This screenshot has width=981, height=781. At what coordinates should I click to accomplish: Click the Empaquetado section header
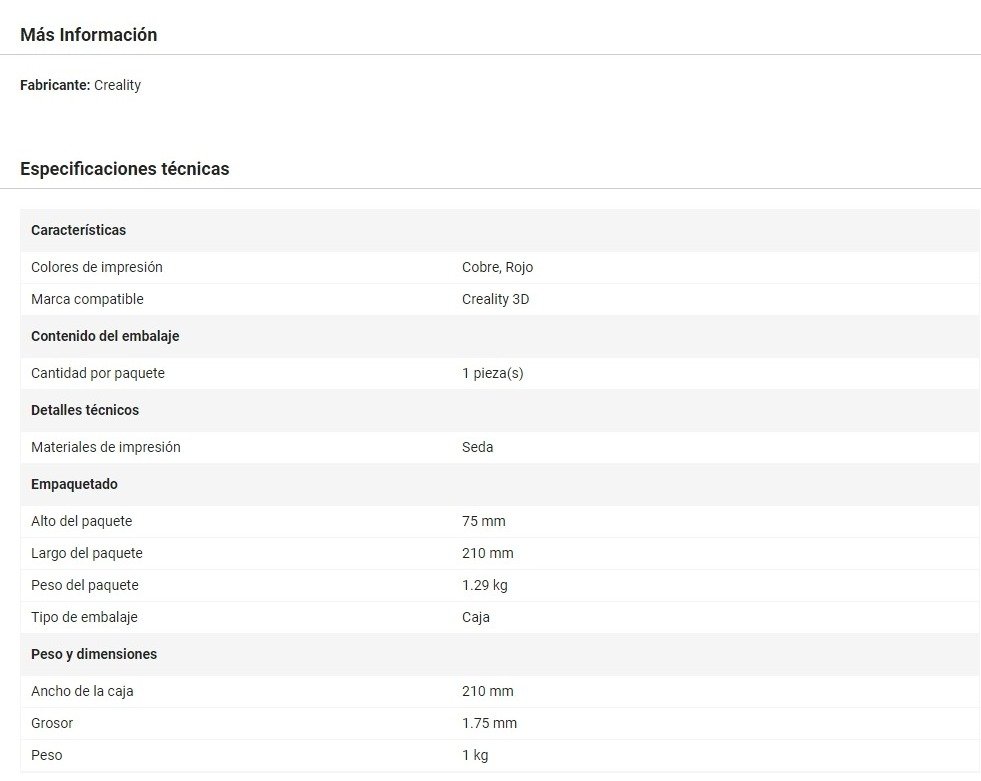(74, 484)
